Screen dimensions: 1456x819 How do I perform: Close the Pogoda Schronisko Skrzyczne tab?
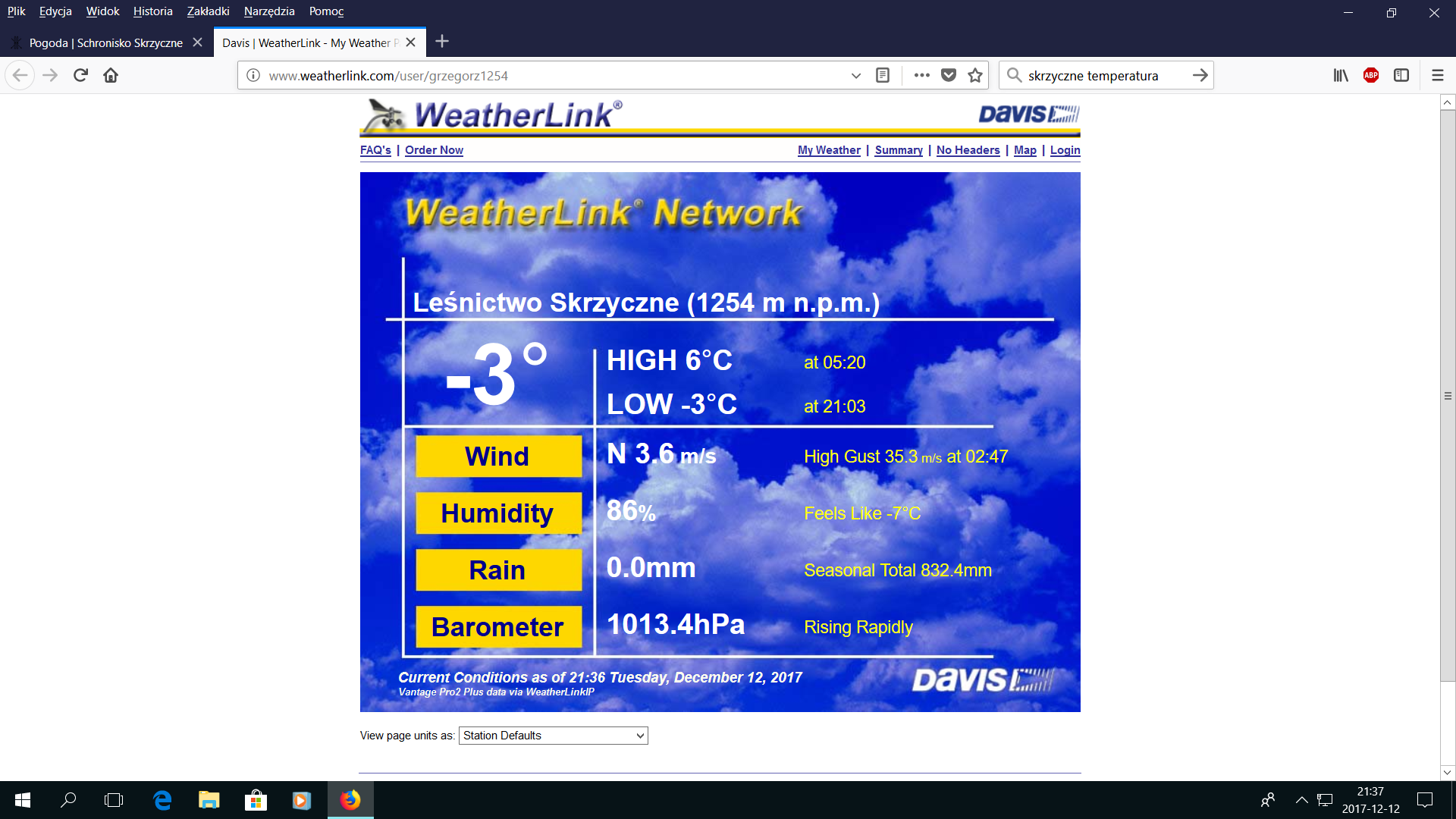click(x=197, y=42)
